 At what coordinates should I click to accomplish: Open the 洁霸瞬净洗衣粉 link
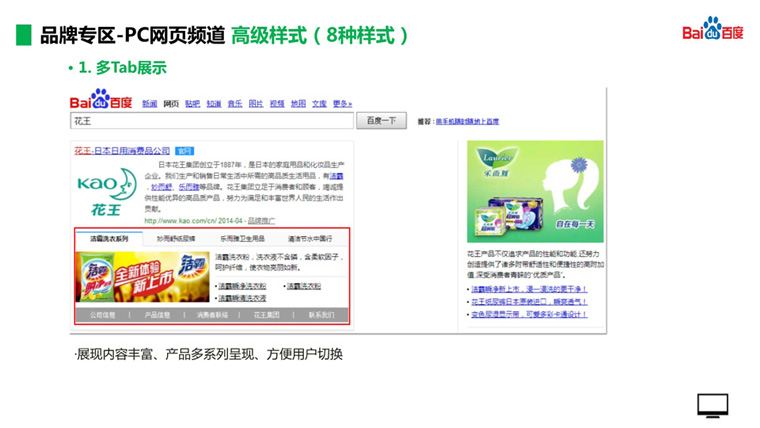pyautogui.click(x=242, y=286)
